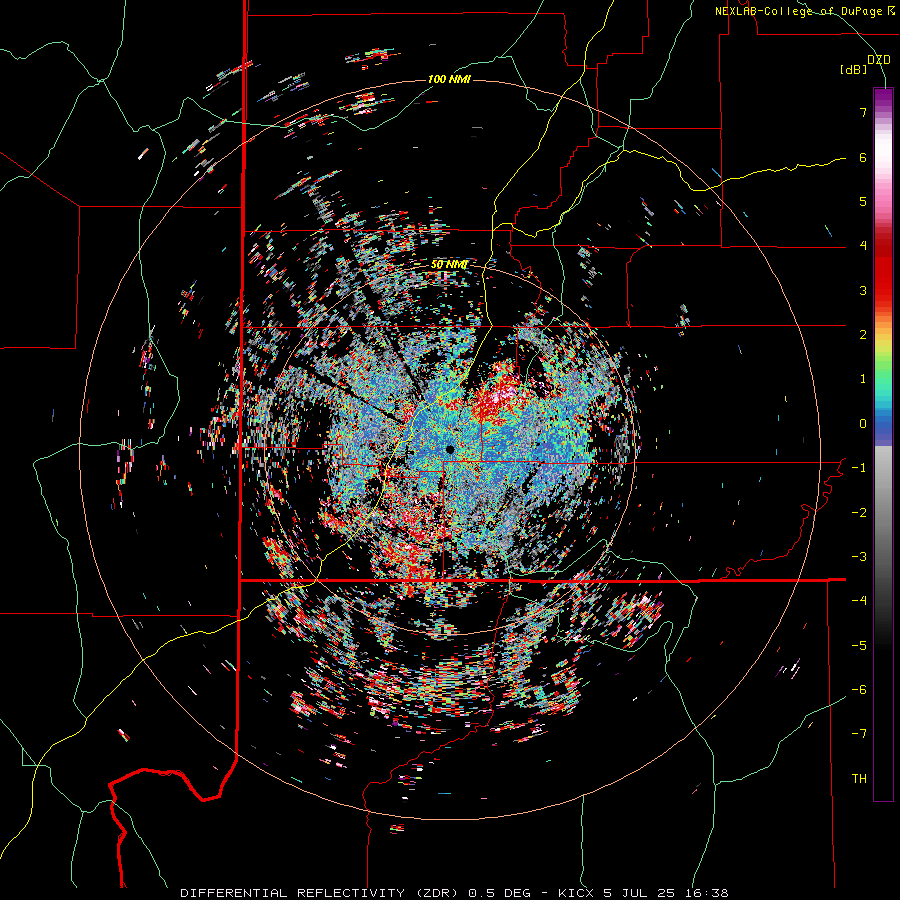Click the 7 value on the scale
Viewport: 900px width, 900px height.
(x=863, y=112)
